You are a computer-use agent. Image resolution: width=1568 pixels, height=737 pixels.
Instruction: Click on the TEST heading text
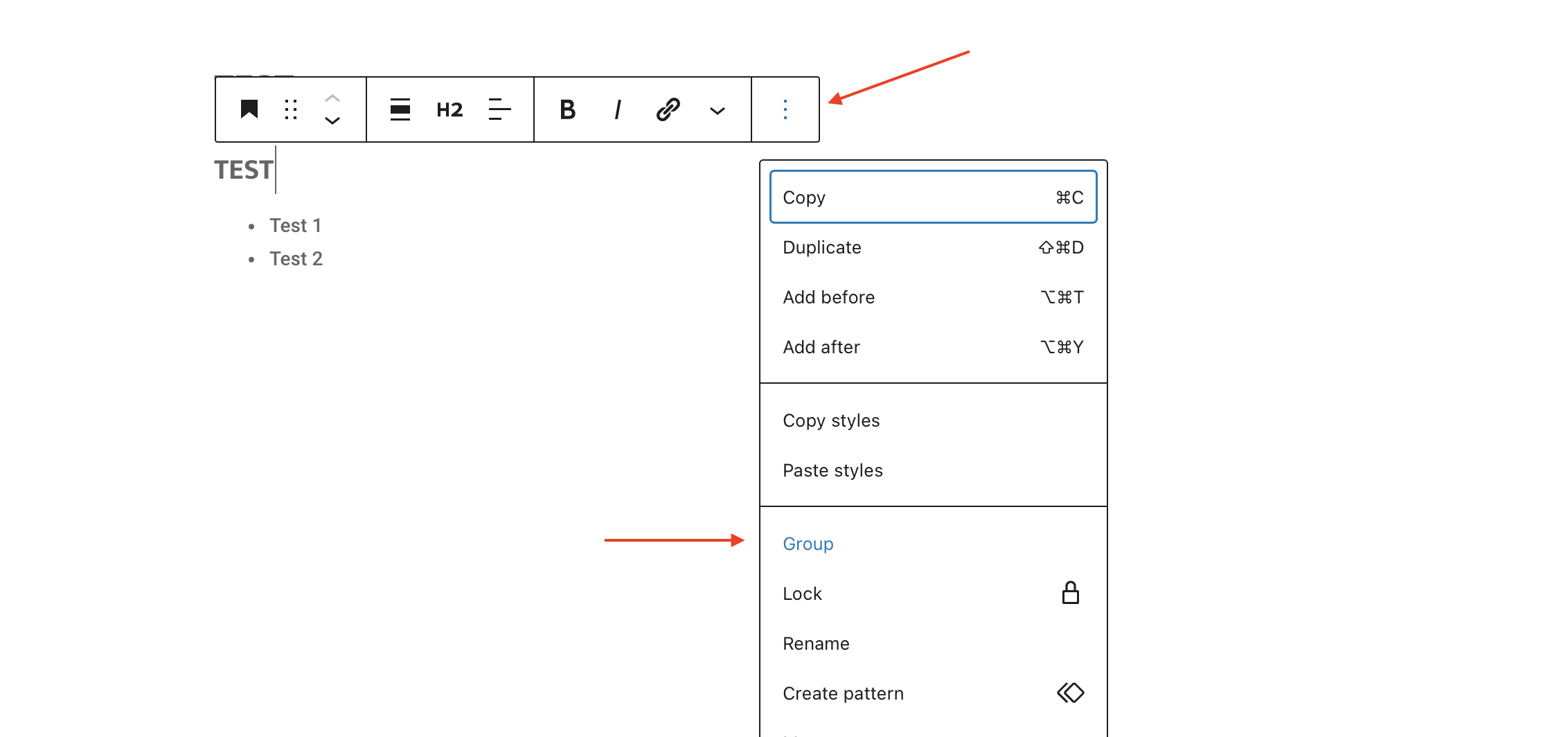point(243,170)
